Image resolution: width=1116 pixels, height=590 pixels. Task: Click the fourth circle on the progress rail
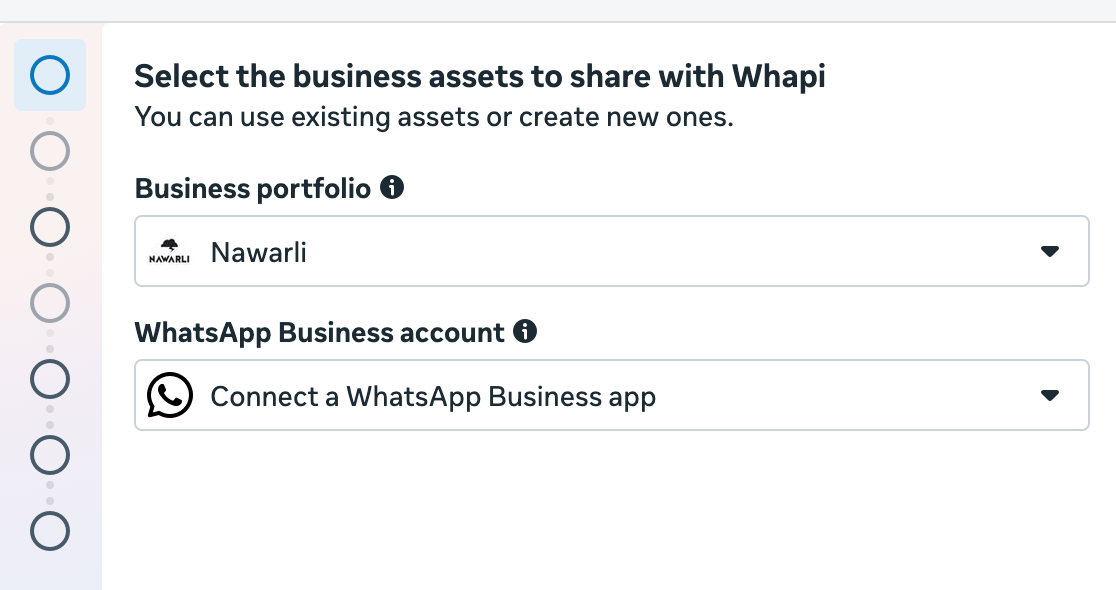coord(49,303)
